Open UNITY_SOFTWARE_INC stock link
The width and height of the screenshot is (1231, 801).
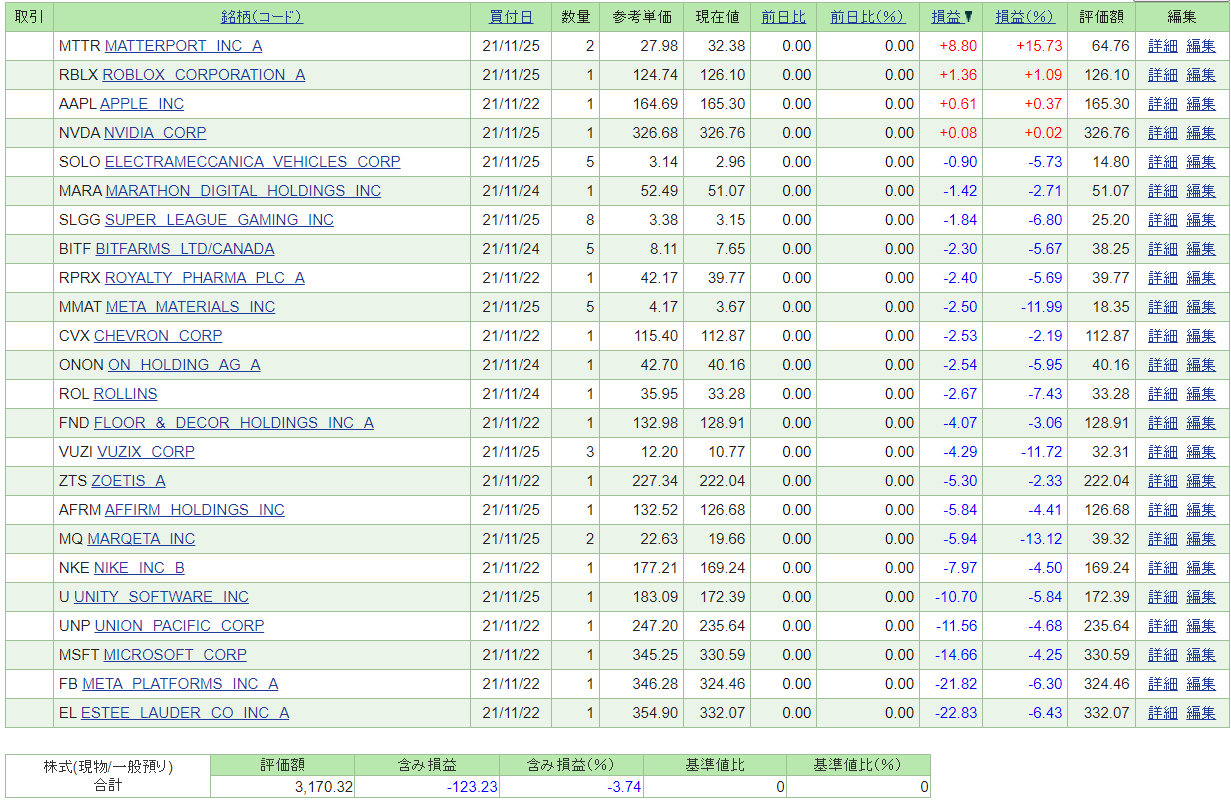coord(161,597)
